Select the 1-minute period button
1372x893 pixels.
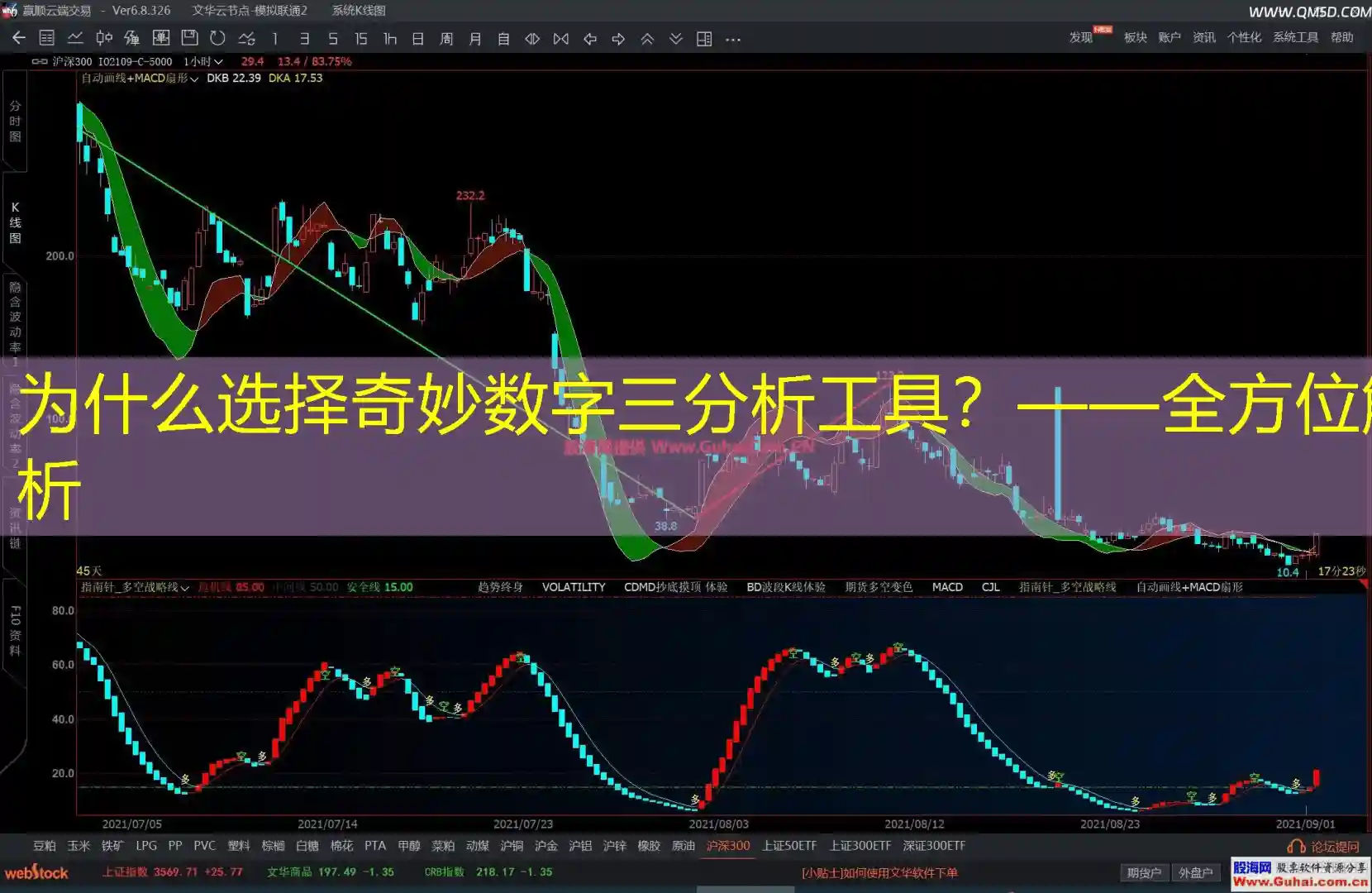click(x=274, y=38)
